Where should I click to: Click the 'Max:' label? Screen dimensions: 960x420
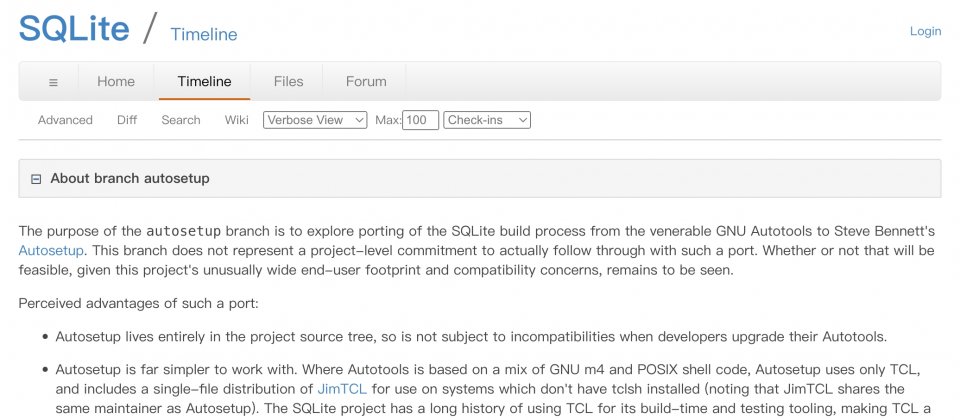[x=388, y=120]
